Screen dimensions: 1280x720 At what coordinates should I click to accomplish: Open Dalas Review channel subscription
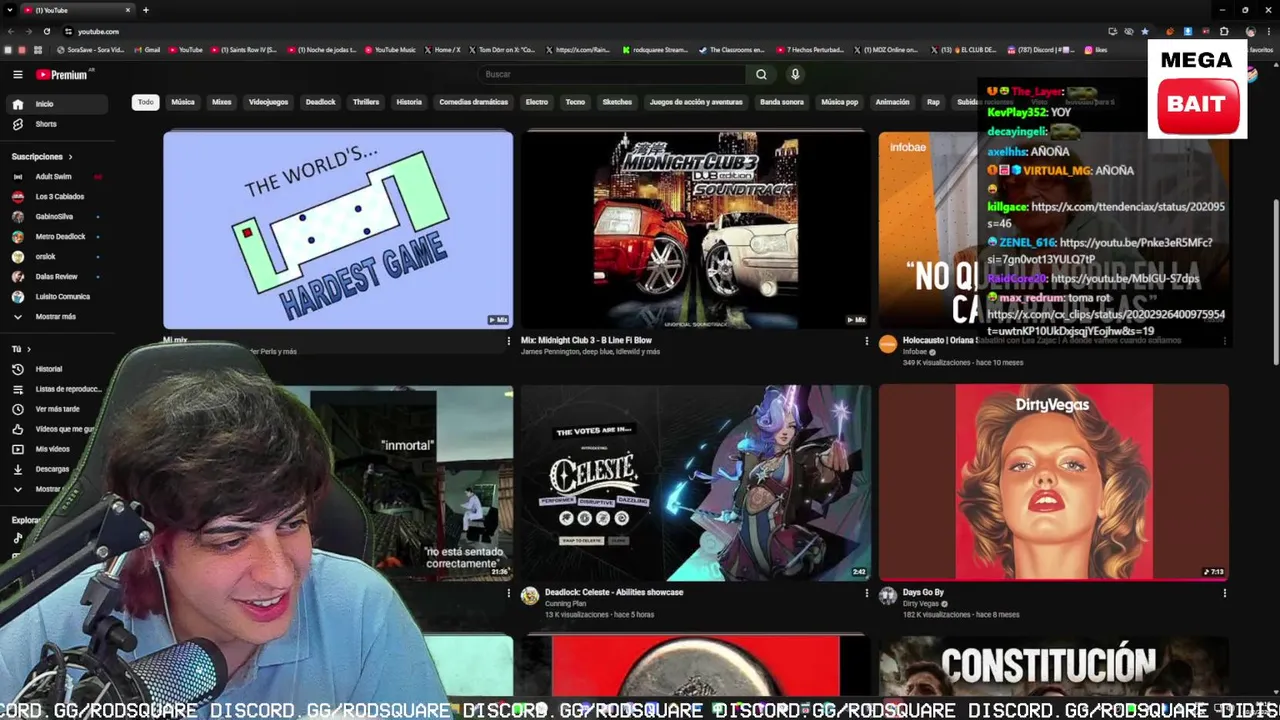click(56, 277)
